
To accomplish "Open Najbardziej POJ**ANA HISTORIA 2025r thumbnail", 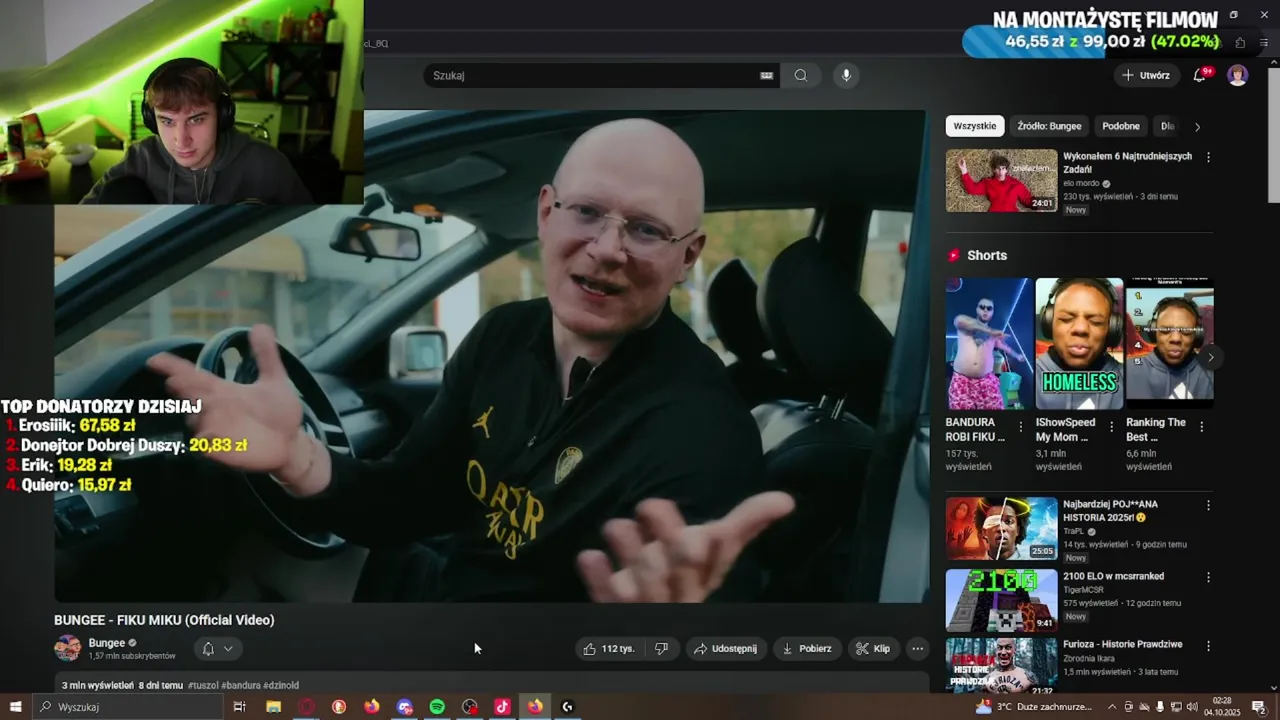I will 1001,528.
